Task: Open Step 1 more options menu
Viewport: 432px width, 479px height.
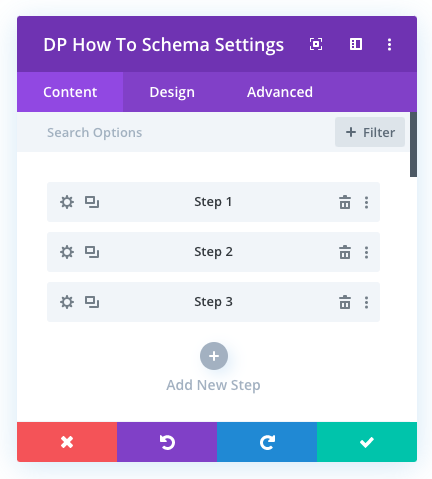Action: (x=366, y=202)
